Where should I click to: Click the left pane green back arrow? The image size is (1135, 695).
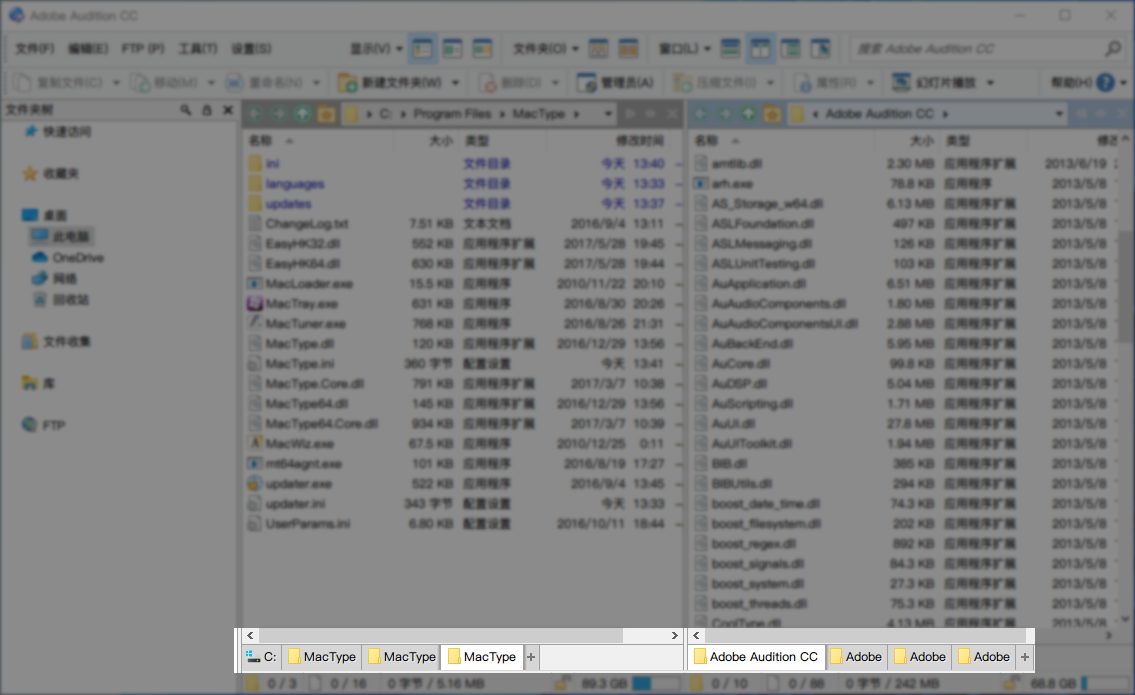click(x=254, y=114)
